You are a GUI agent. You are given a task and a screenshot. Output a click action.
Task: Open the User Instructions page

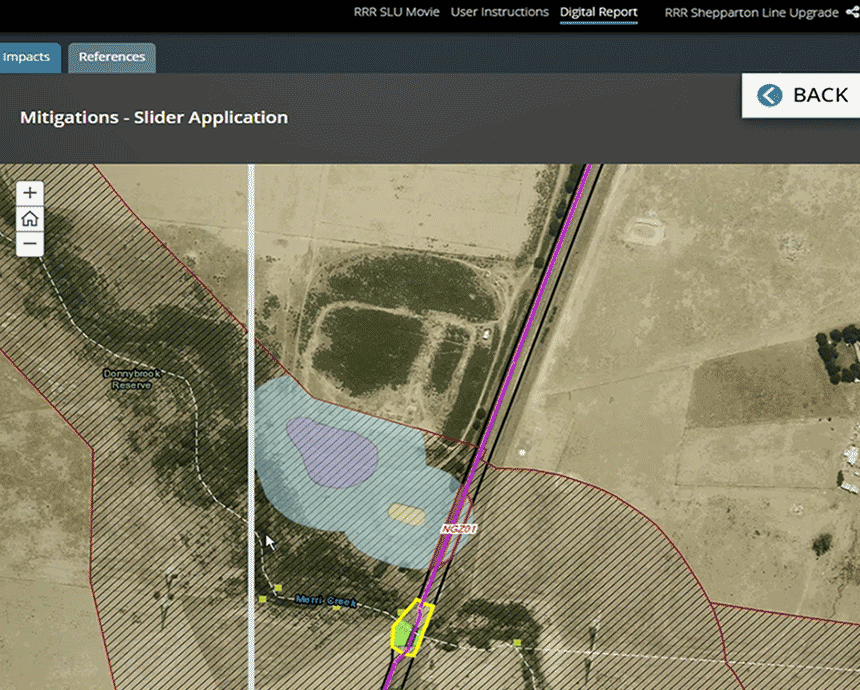[500, 12]
